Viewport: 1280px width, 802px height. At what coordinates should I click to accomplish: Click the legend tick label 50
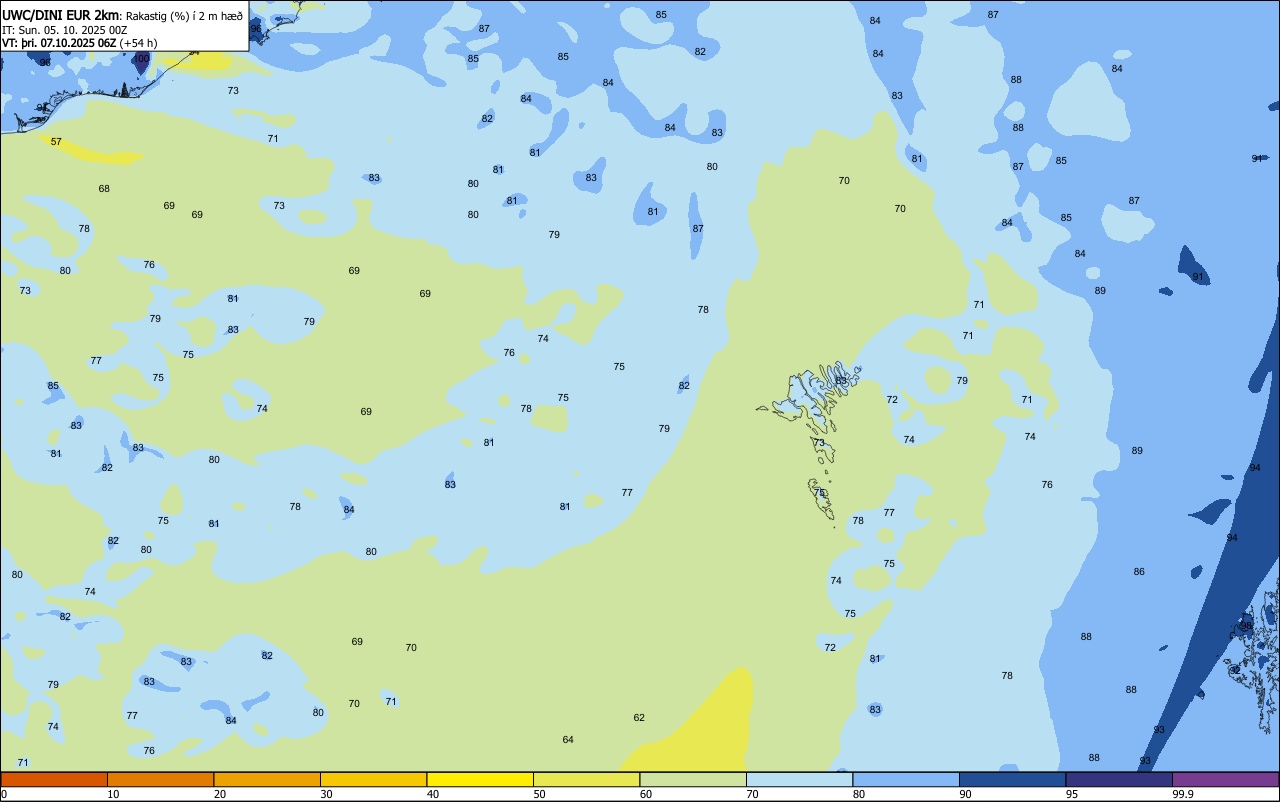click(540, 794)
